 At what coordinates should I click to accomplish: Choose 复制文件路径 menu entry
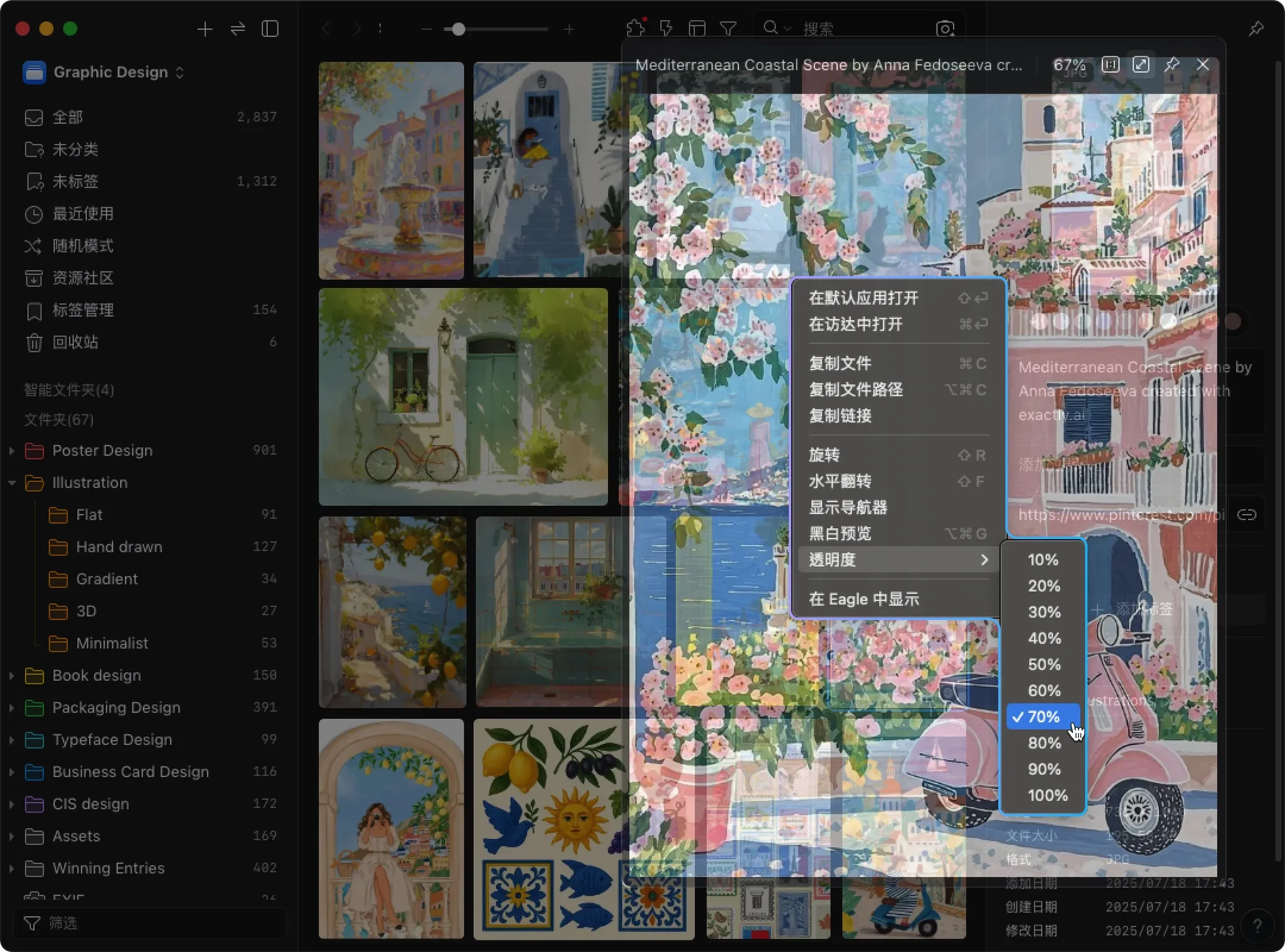pos(898,390)
